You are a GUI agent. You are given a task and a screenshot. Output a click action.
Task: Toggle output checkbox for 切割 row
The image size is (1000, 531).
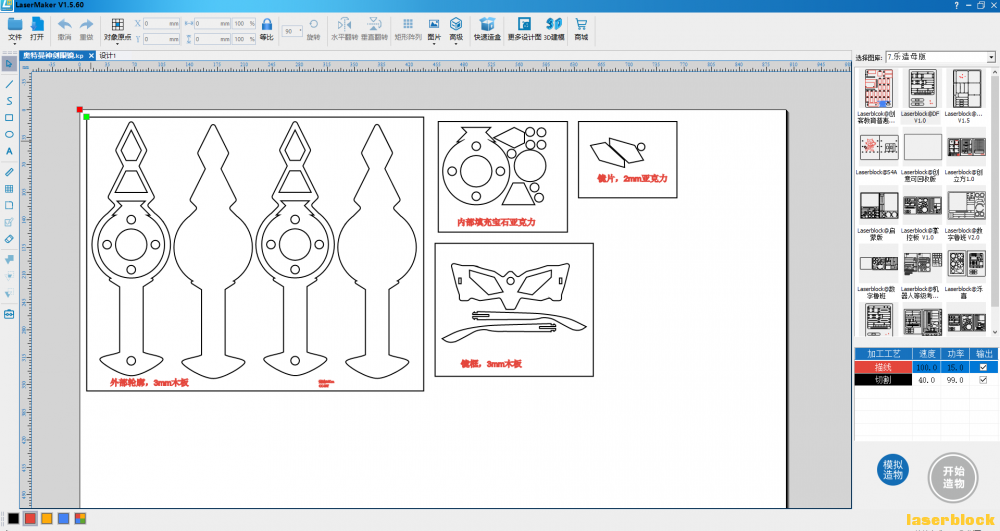click(x=983, y=380)
